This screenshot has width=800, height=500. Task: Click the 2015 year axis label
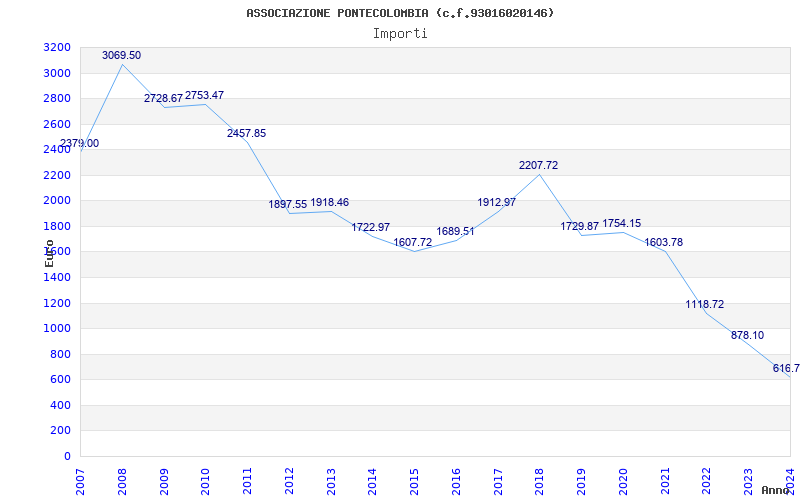[x=414, y=482]
